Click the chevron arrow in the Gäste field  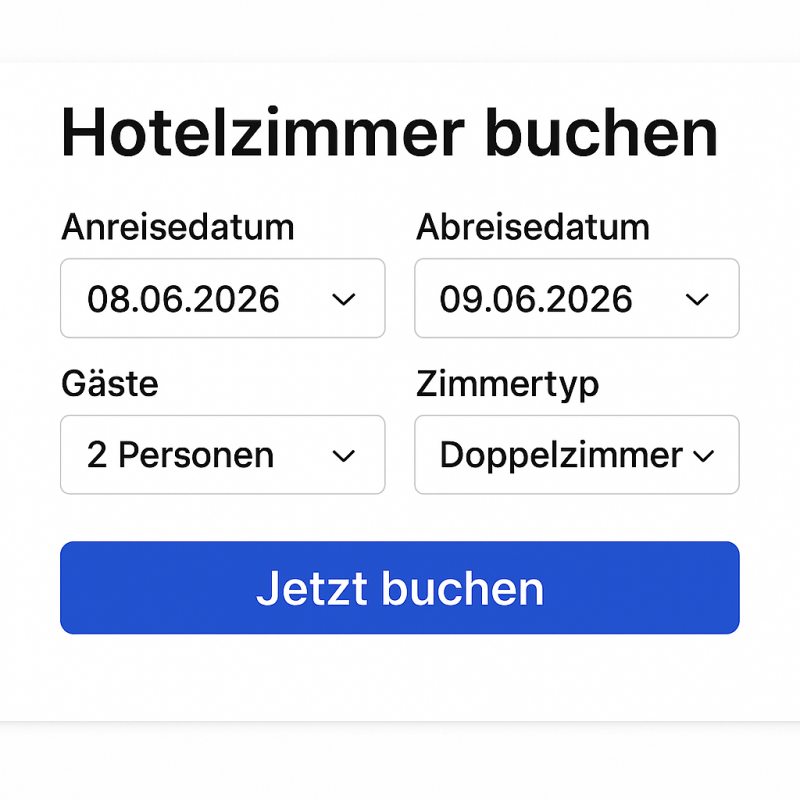(344, 456)
